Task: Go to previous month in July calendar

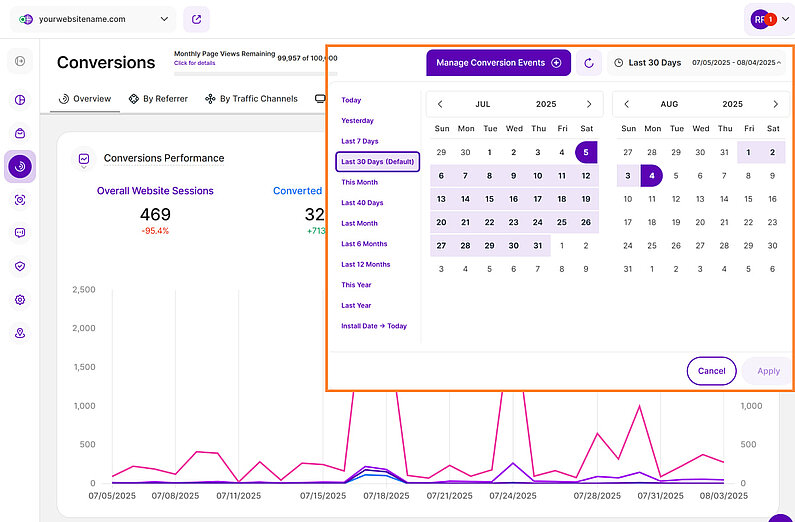Action: 440,104
